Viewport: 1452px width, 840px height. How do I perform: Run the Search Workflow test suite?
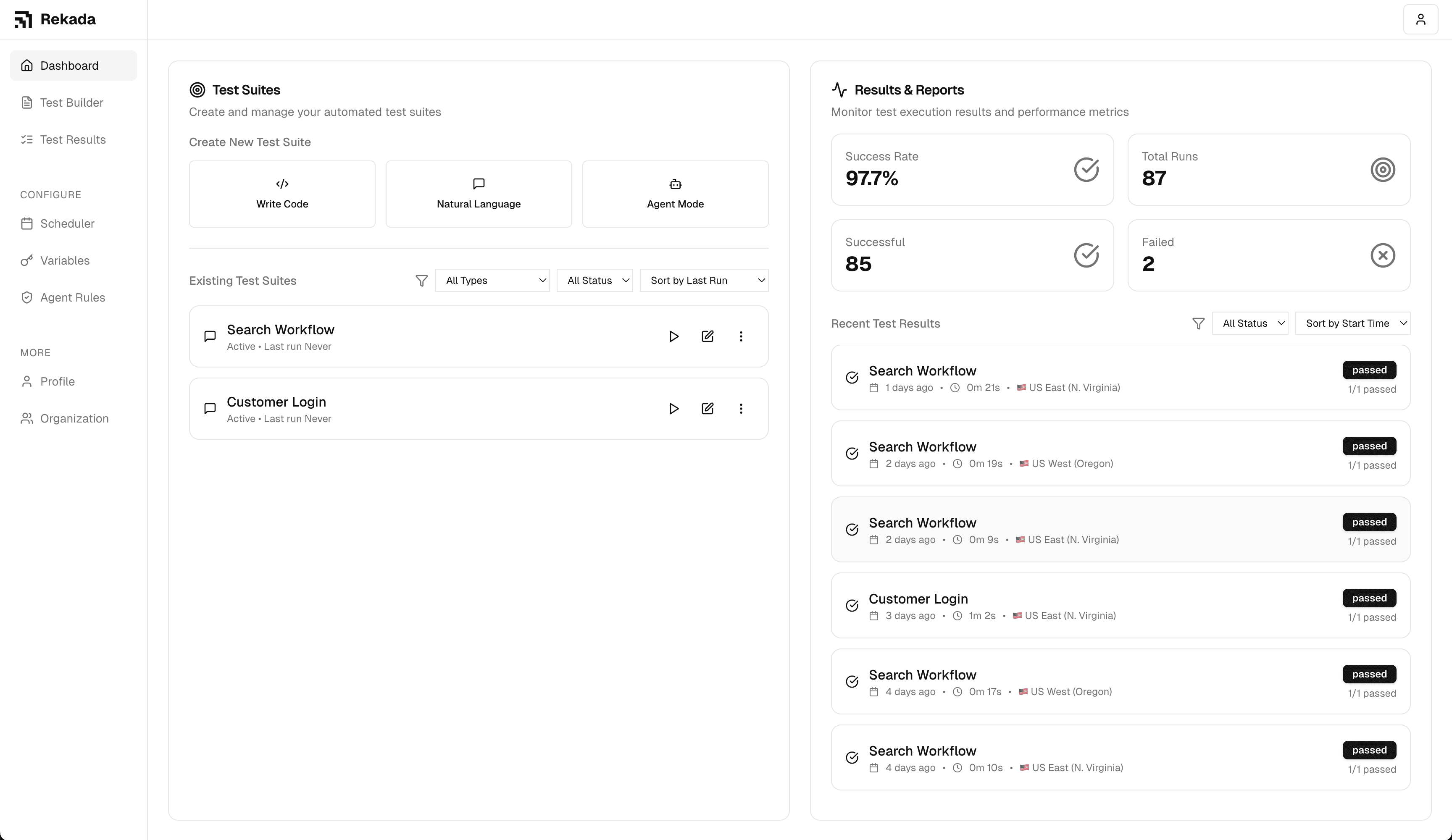(x=673, y=336)
